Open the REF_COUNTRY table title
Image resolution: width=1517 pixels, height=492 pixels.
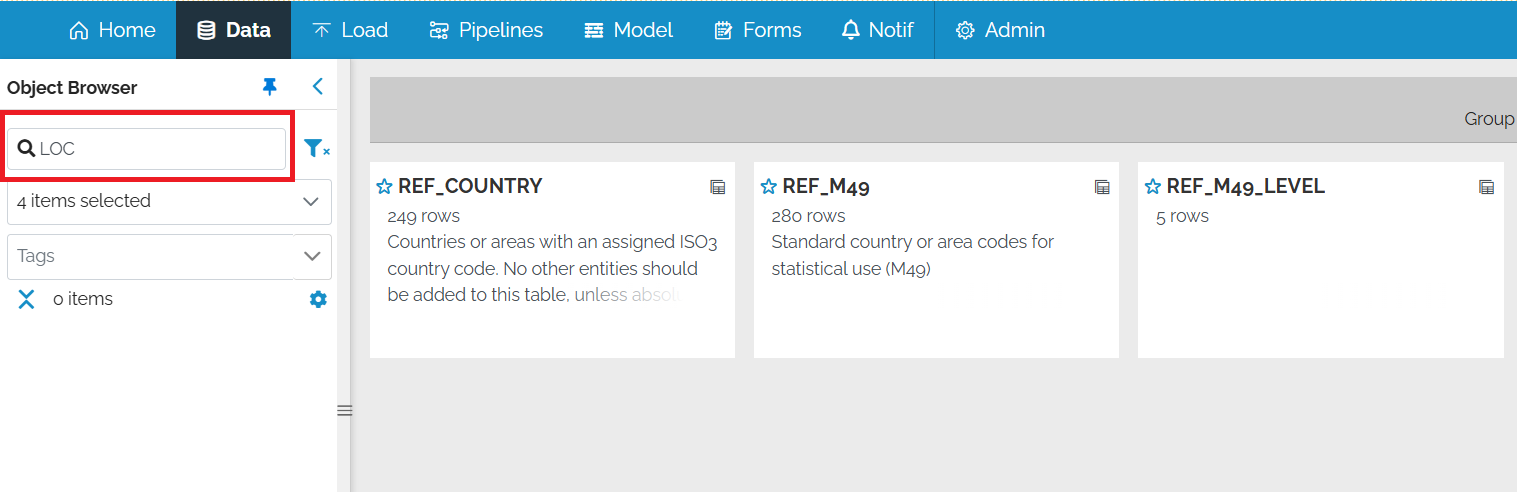[x=470, y=186]
